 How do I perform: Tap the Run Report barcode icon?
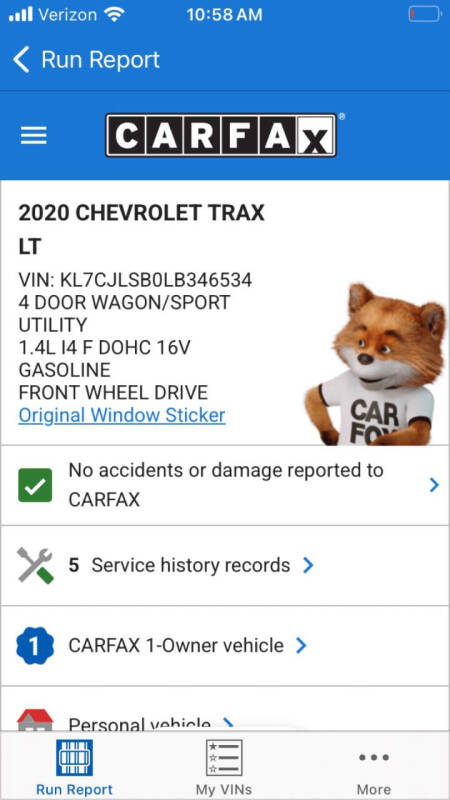pos(74,758)
